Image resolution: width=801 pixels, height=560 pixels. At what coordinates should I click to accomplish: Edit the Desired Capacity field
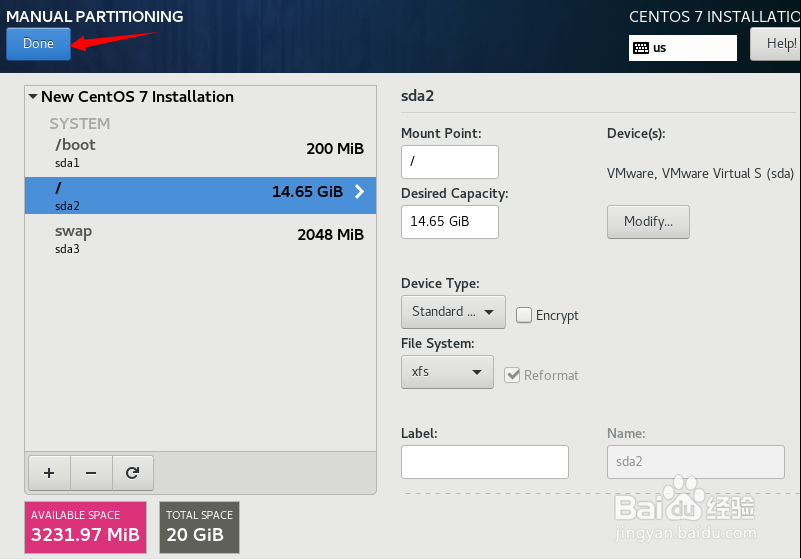pos(450,222)
